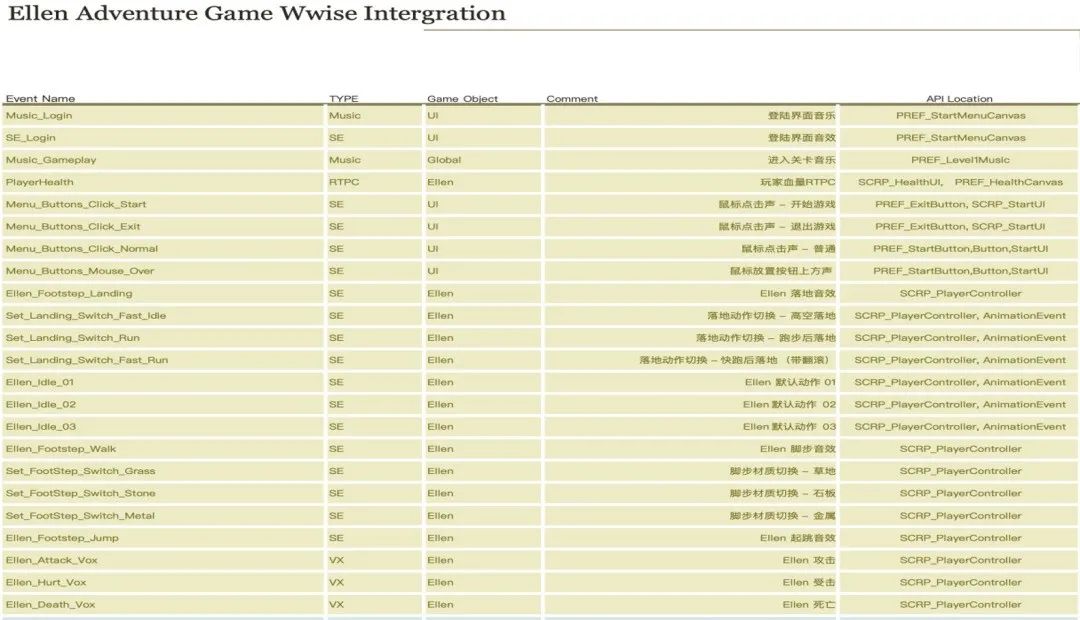This screenshot has height=620, width=1080.
Task: Click the comment 'Ellen 起跳音效'
Action: (x=797, y=538)
